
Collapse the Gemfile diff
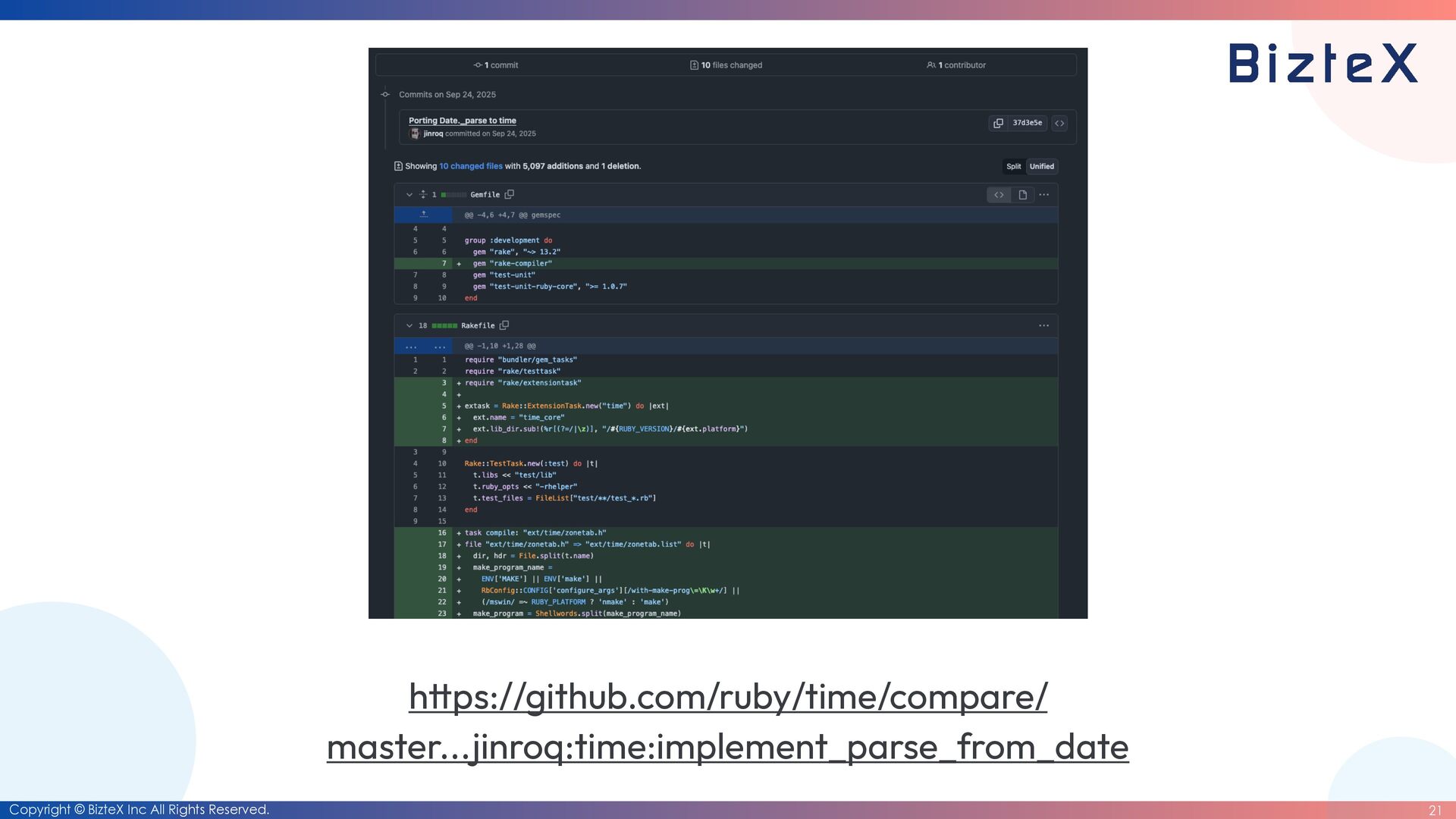(x=409, y=195)
